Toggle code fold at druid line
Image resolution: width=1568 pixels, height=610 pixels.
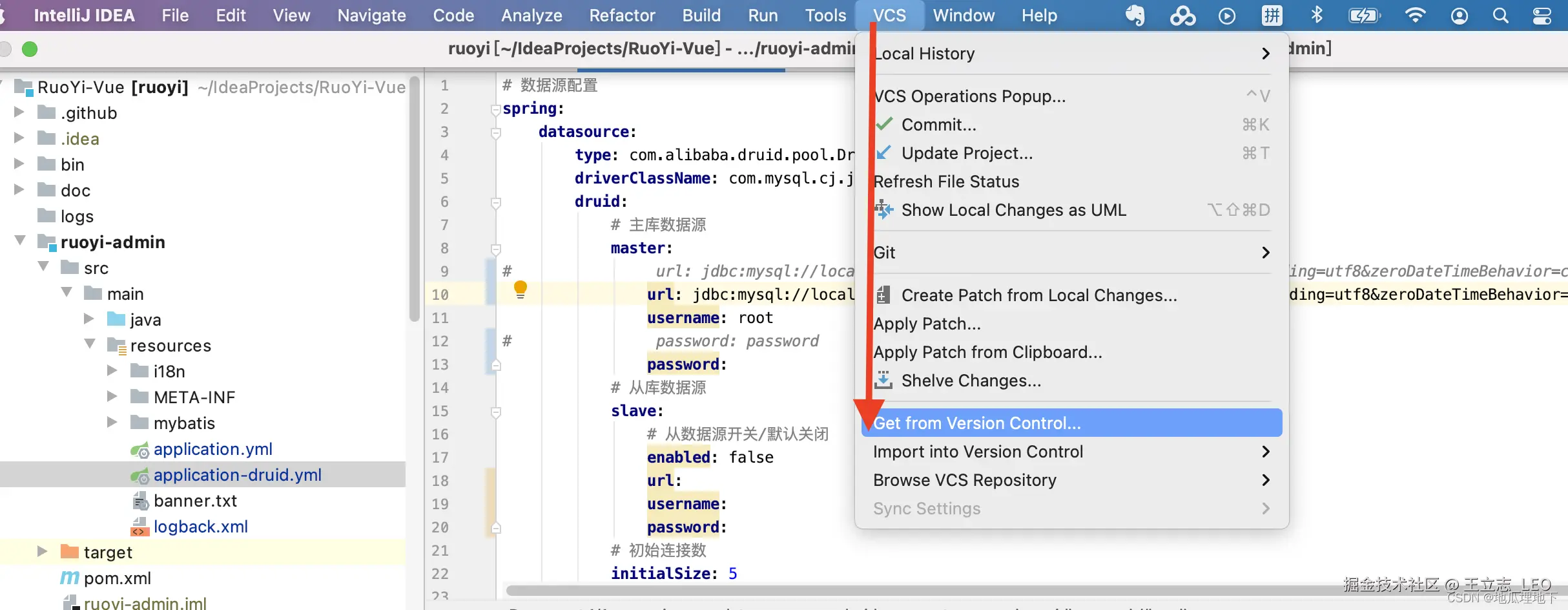click(496, 203)
